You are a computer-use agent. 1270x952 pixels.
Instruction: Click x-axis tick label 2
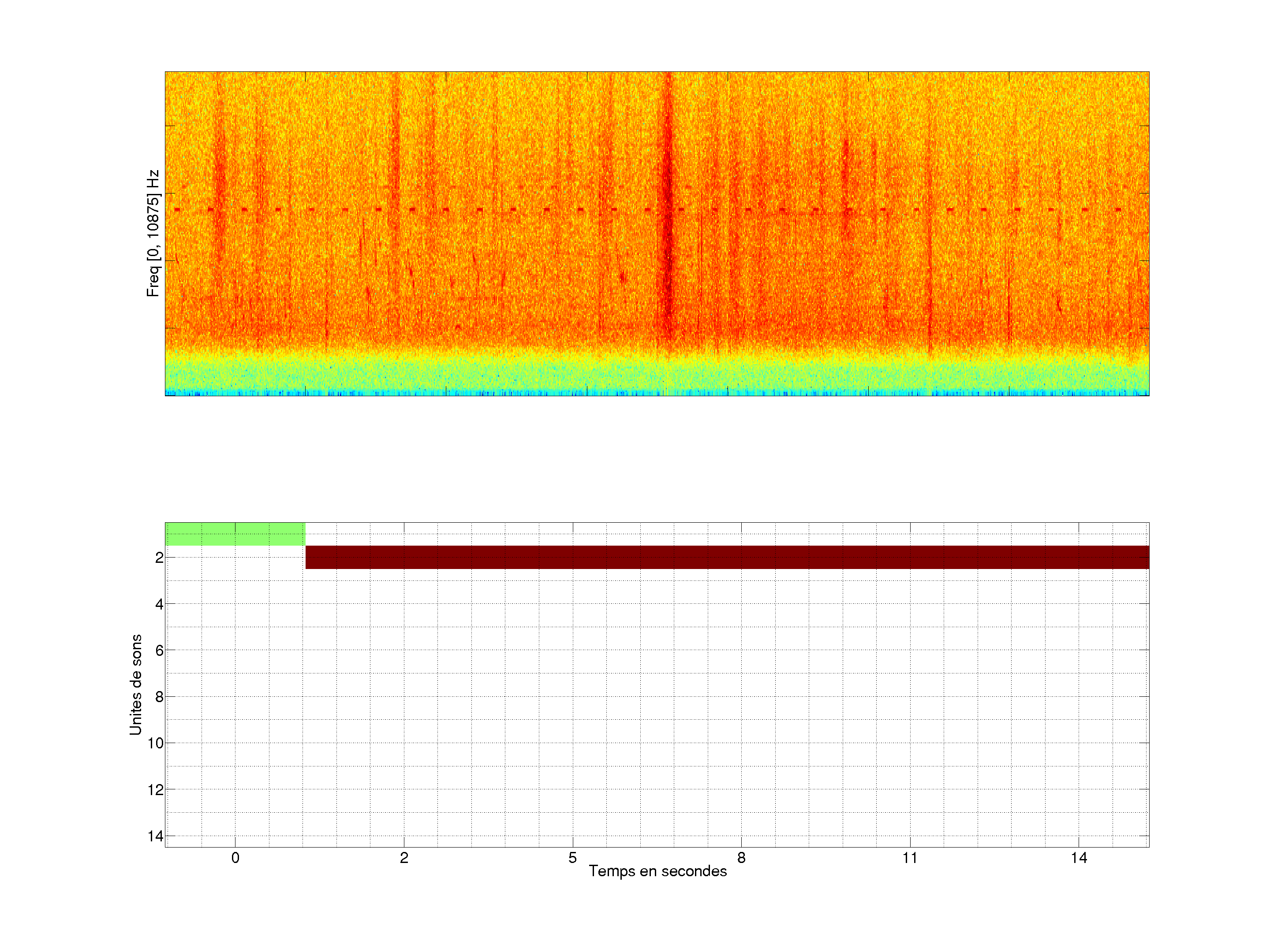403,858
